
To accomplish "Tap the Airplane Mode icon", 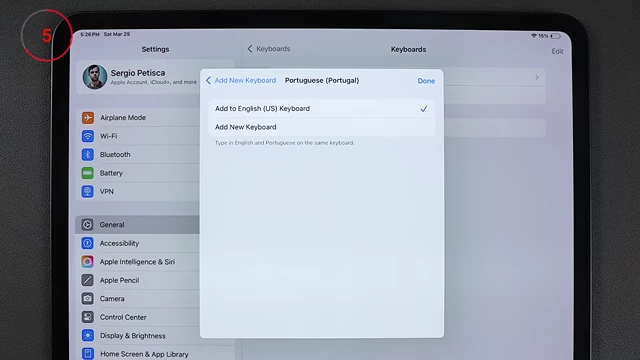I will (88, 118).
